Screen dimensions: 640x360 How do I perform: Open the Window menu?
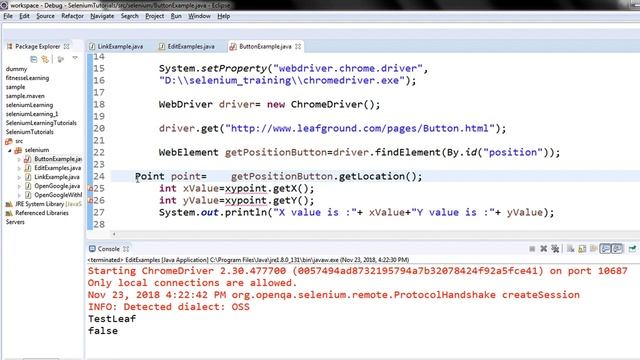[x=199, y=16]
